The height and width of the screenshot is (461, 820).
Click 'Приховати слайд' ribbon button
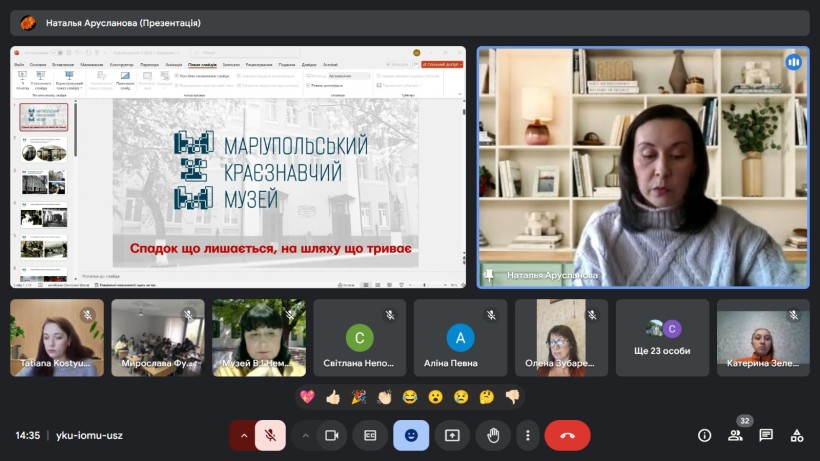125,80
